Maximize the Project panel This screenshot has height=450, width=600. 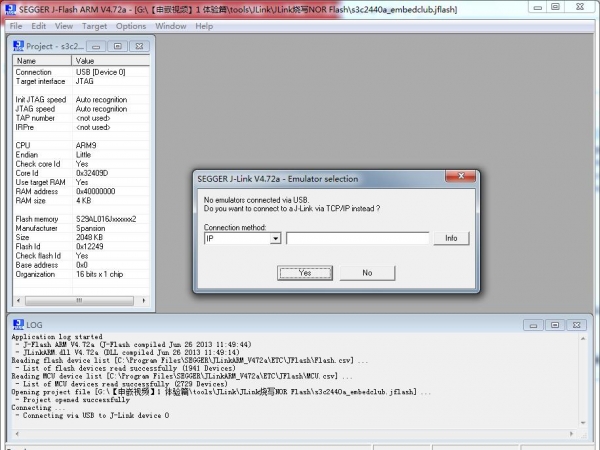[x=117, y=45]
